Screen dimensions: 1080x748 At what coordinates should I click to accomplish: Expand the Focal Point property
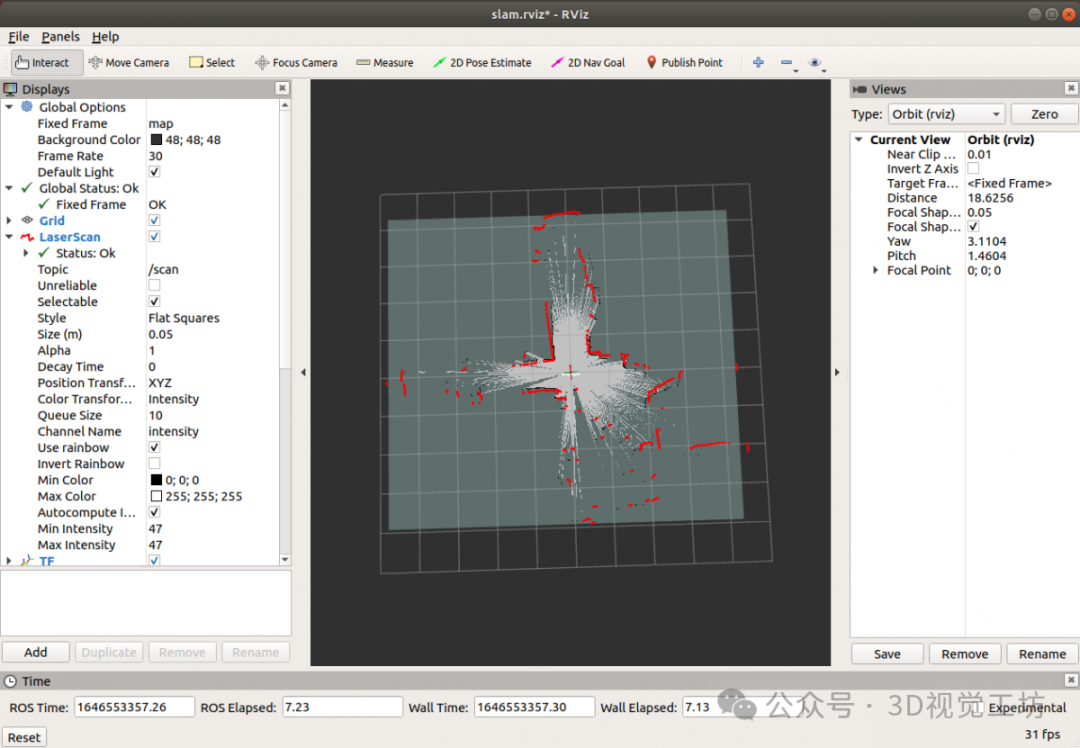point(875,270)
